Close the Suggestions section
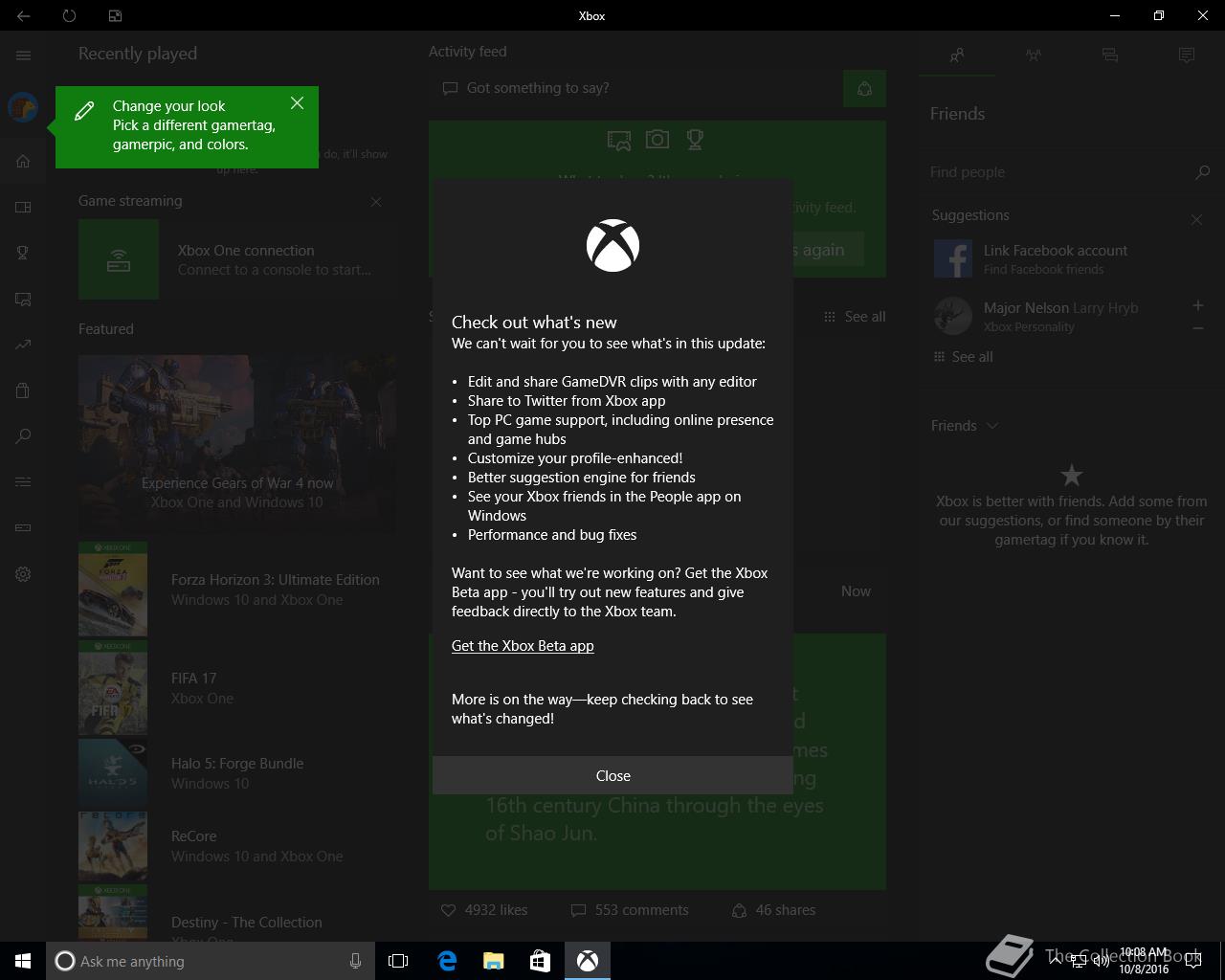This screenshot has height=980, width=1225. coord(1196,219)
